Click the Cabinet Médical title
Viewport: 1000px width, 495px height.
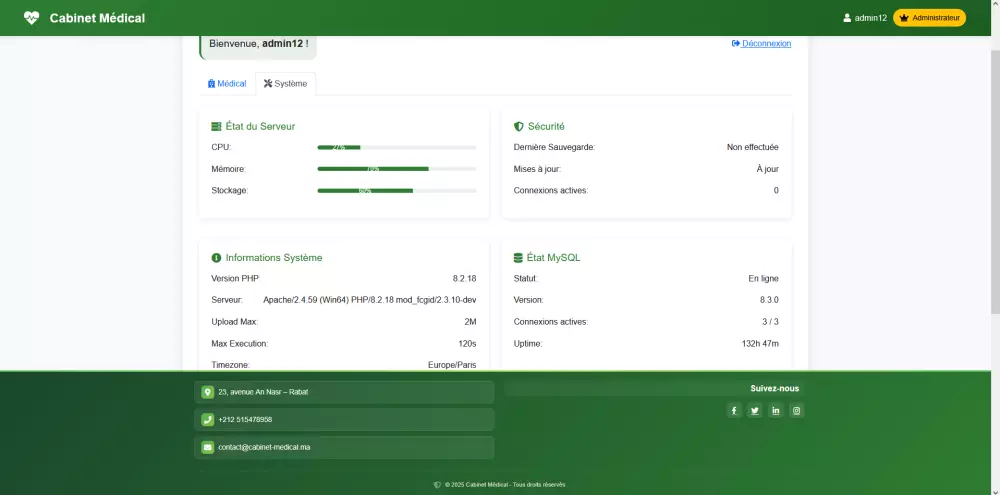pyautogui.click(x=98, y=18)
